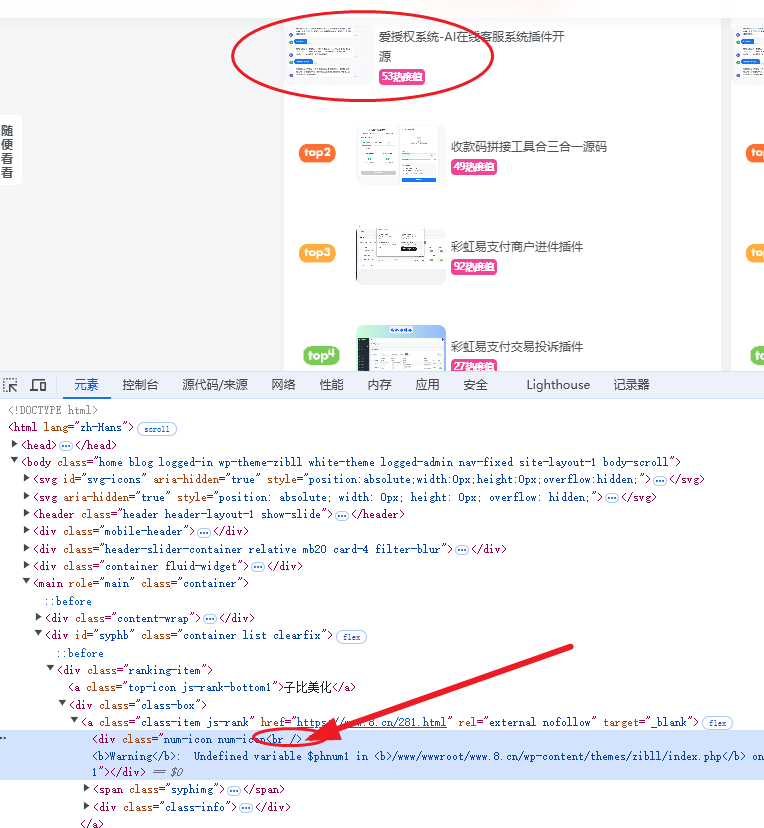The height and width of the screenshot is (828, 764).
Task: Toggle the device toolbar icon
Action: pos(38,385)
